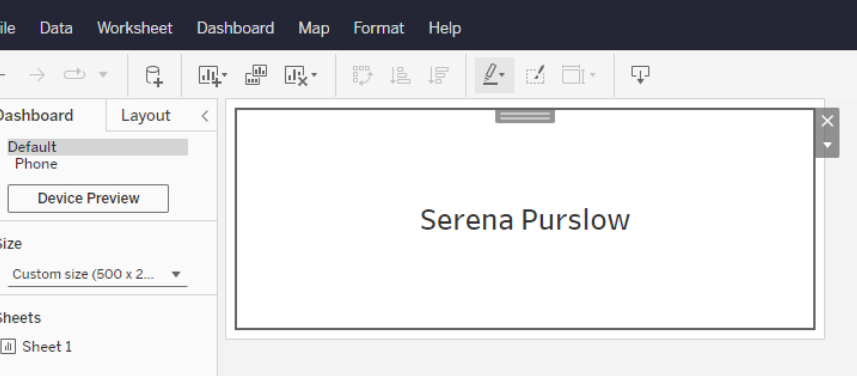857x376 pixels.
Task: Click the Device Preview button
Action: point(88,198)
